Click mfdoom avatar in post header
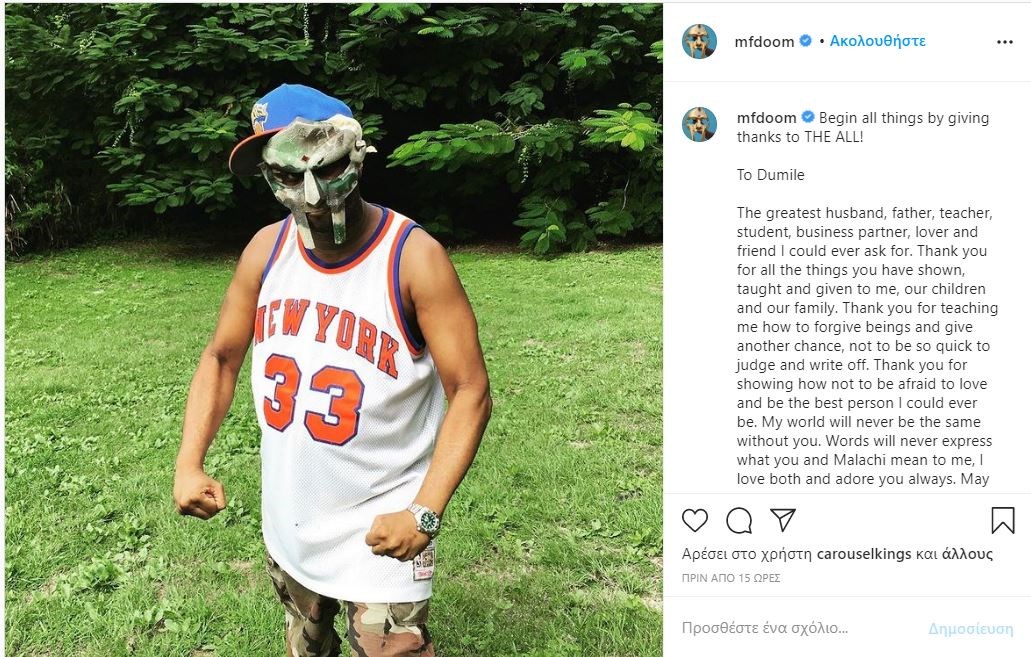The width and height of the screenshot is (1031, 657). click(x=699, y=42)
